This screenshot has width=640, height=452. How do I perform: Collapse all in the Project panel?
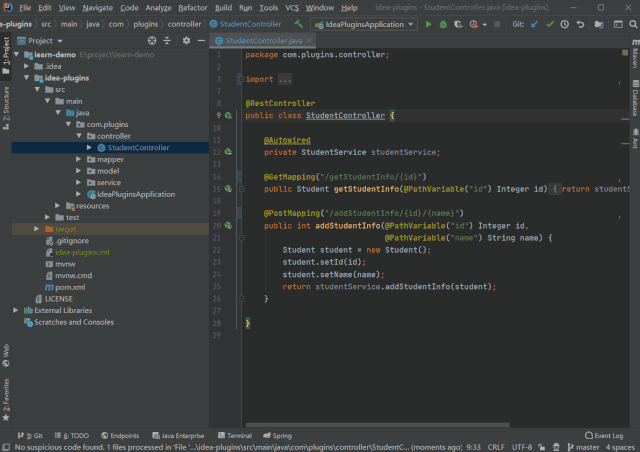pyautogui.click(x=168, y=41)
